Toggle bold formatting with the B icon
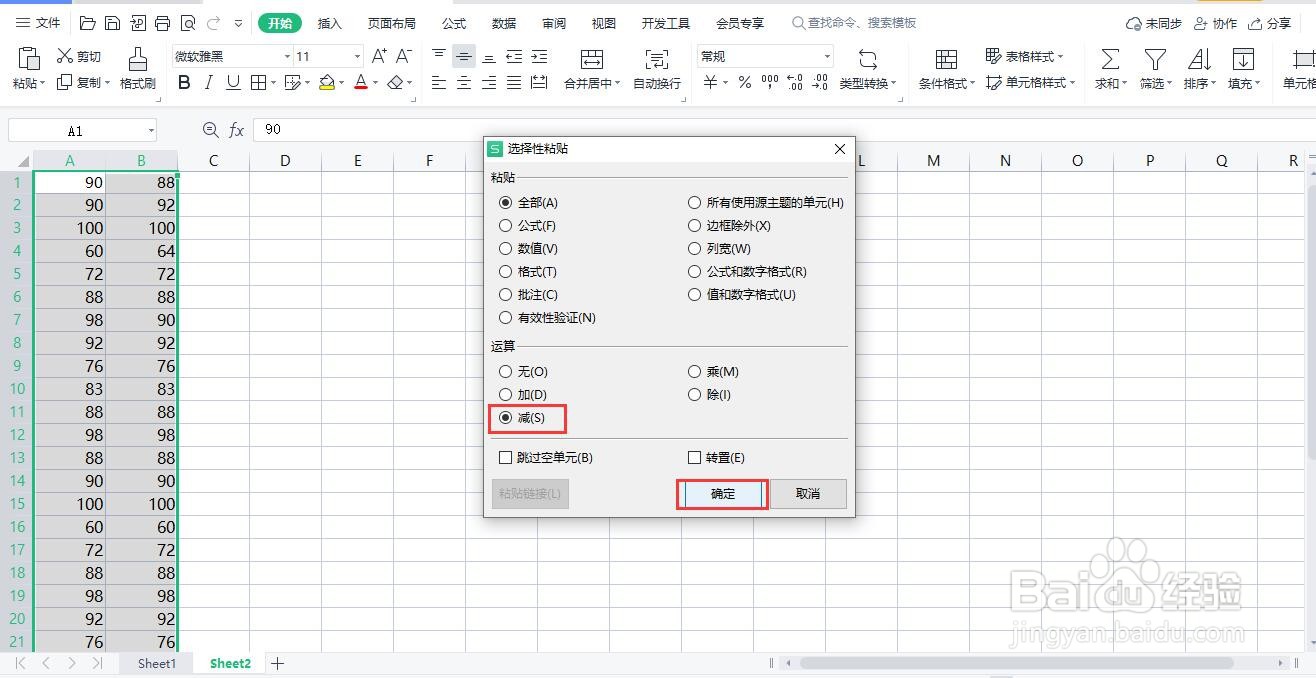This screenshot has height=678, width=1316. point(183,83)
